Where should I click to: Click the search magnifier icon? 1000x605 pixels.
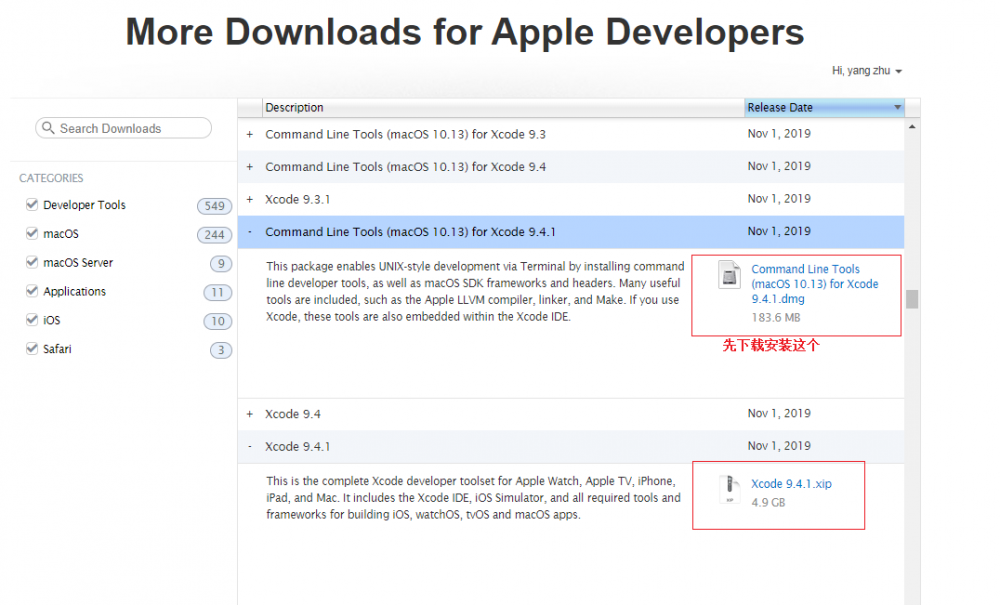tap(48, 128)
